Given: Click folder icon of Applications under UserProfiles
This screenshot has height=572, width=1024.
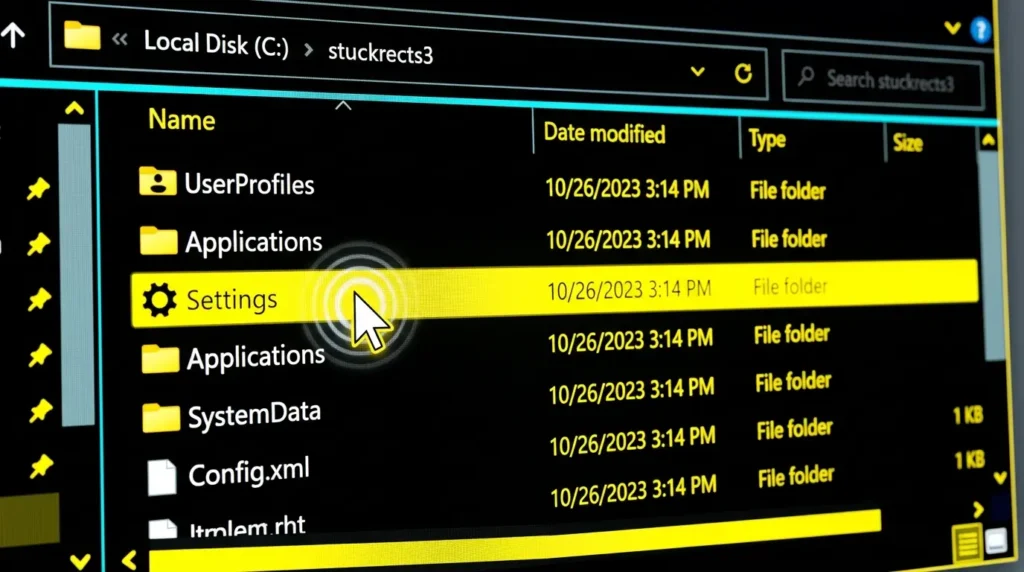Looking at the screenshot, I should [x=159, y=240].
